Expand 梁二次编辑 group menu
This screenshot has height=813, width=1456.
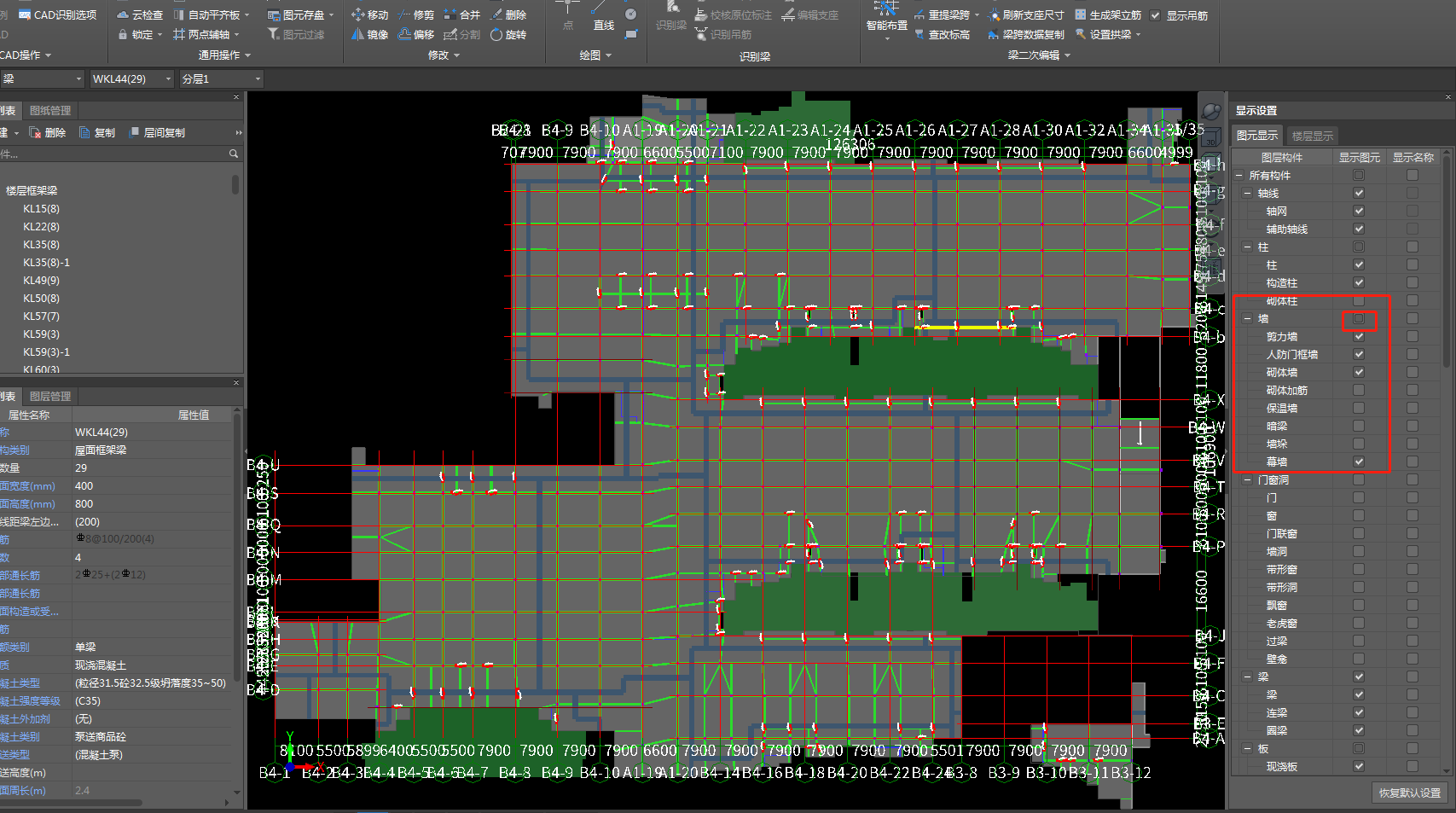click(1038, 55)
